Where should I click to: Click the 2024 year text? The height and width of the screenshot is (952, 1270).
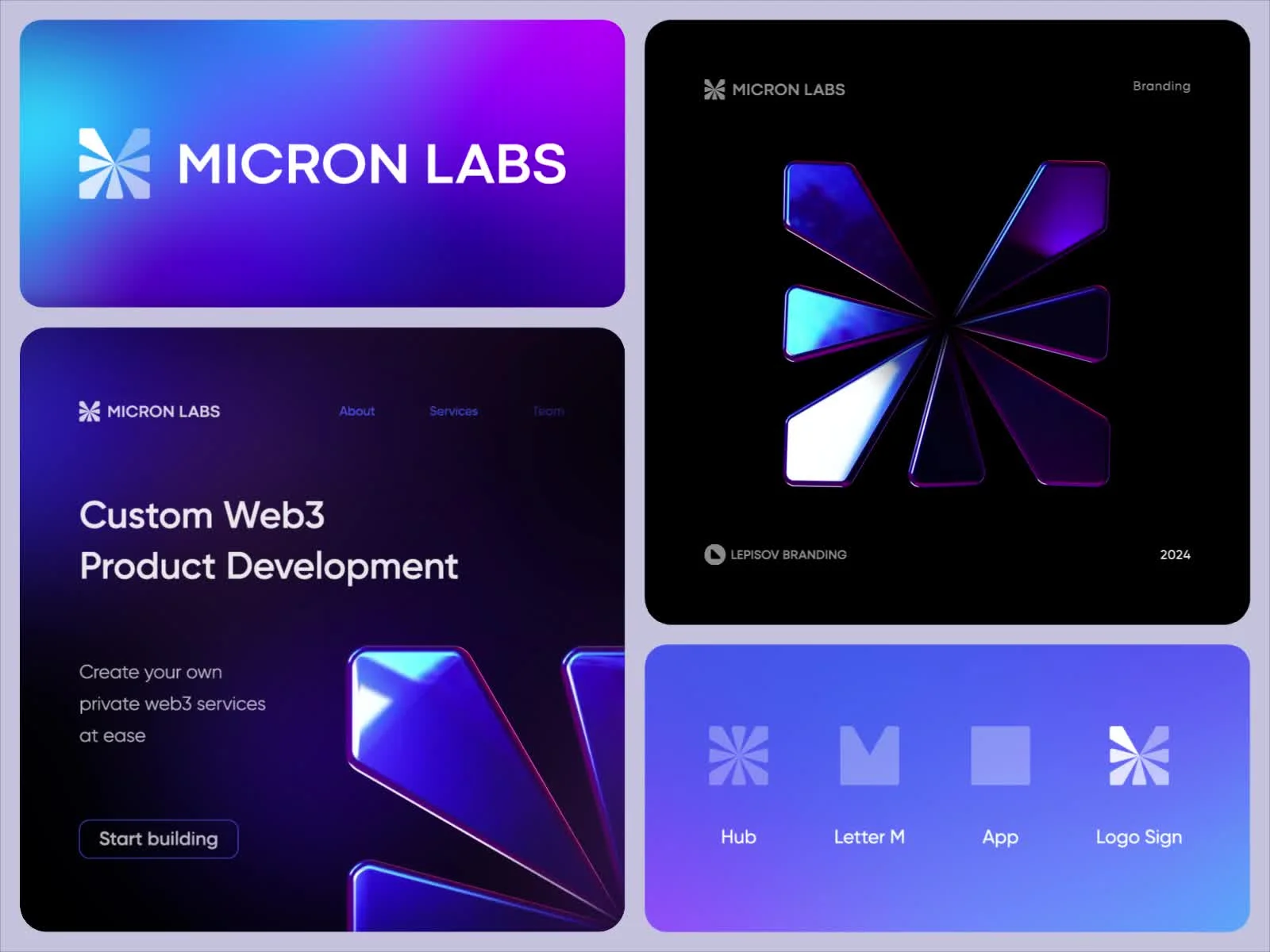coord(1175,555)
